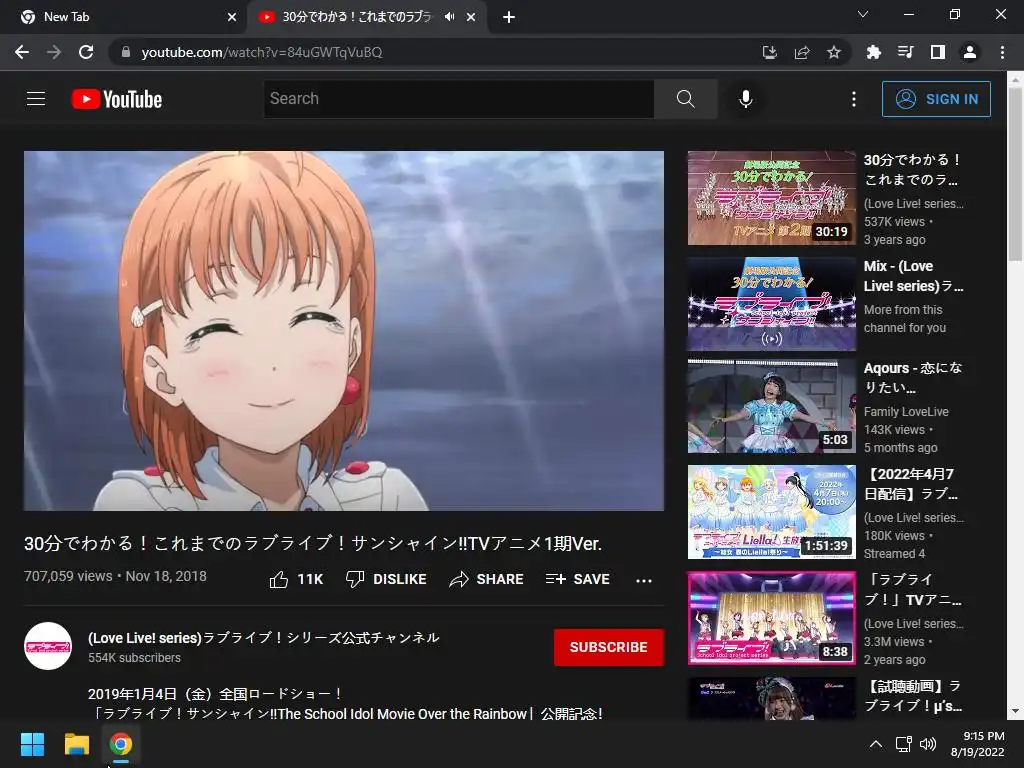
Task: Play the Aqours 5:03 video thumbnail
Action: [x=771, y=406]
